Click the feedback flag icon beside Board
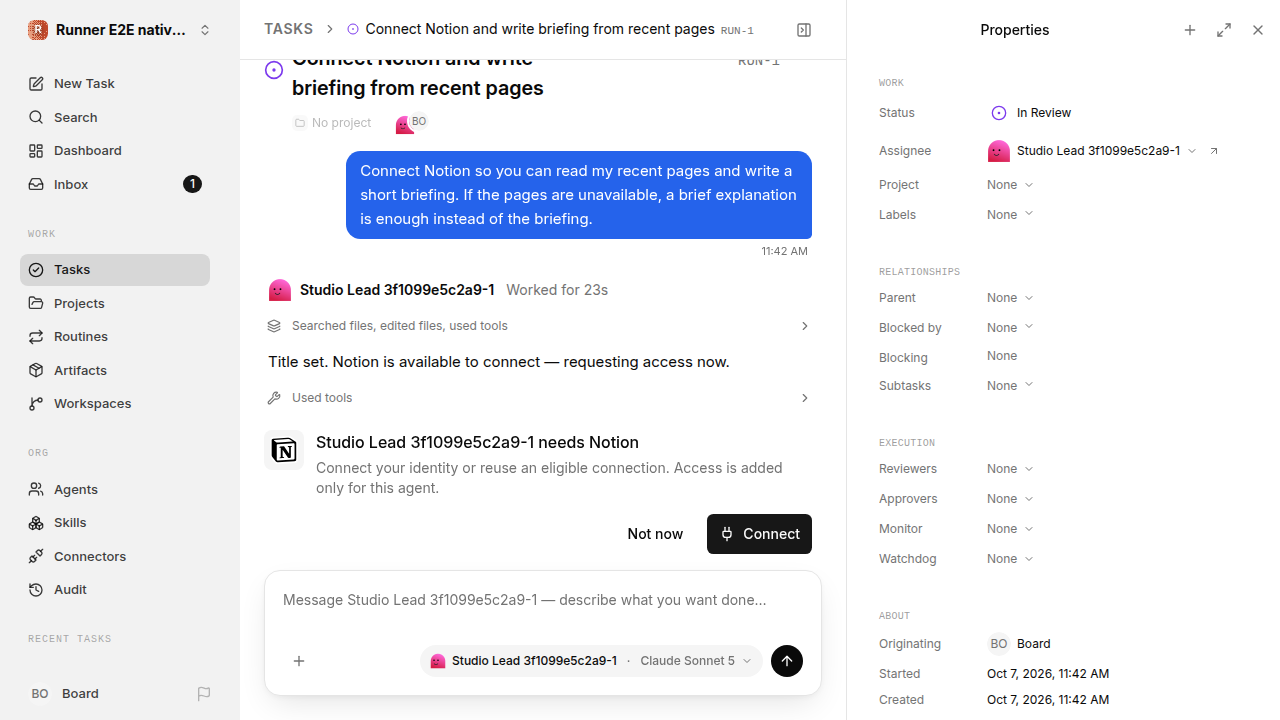The width and height of the screenshot is (1280, 720). tap(204, 694)
